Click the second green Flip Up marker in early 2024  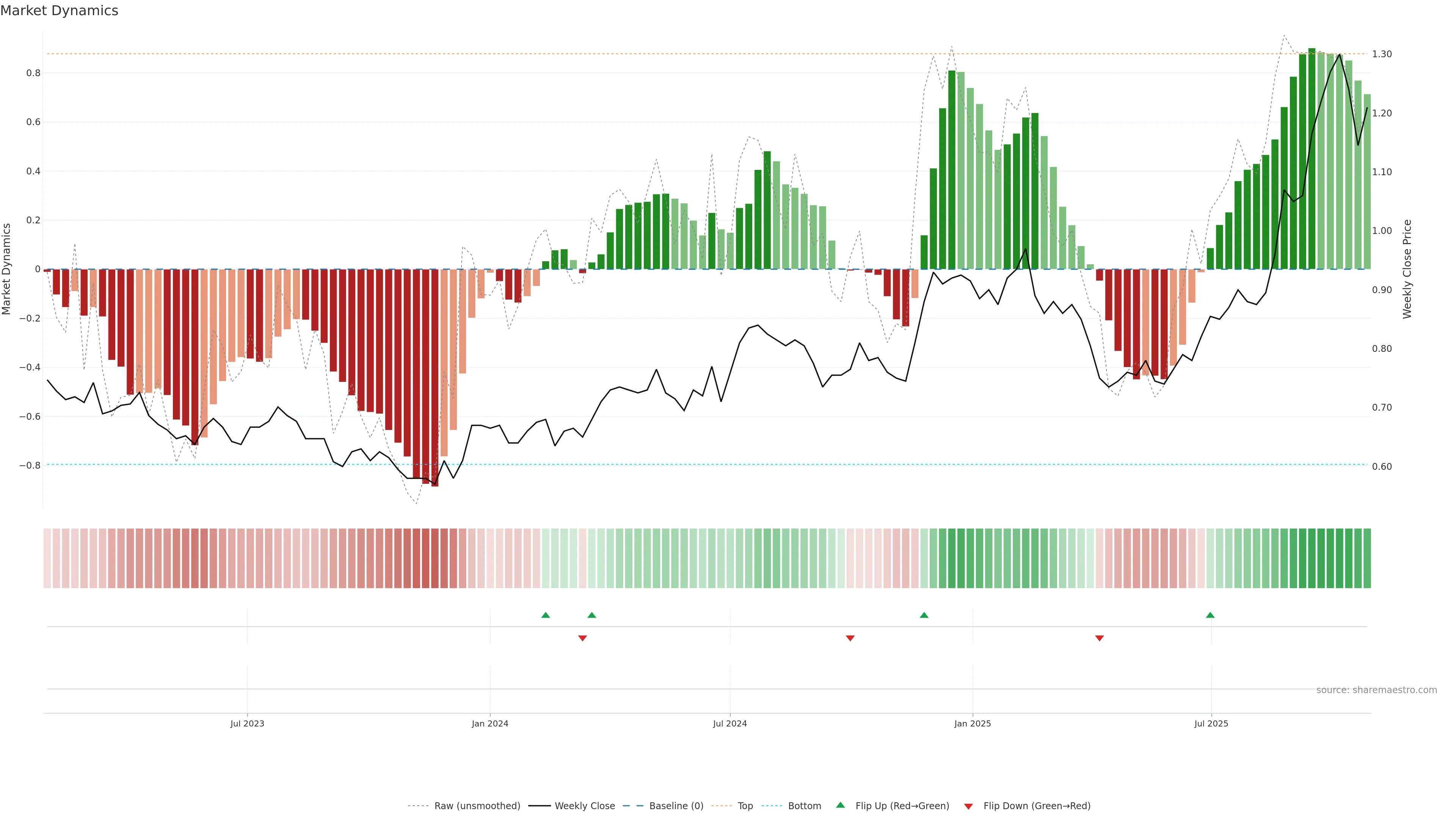(592, 615)
